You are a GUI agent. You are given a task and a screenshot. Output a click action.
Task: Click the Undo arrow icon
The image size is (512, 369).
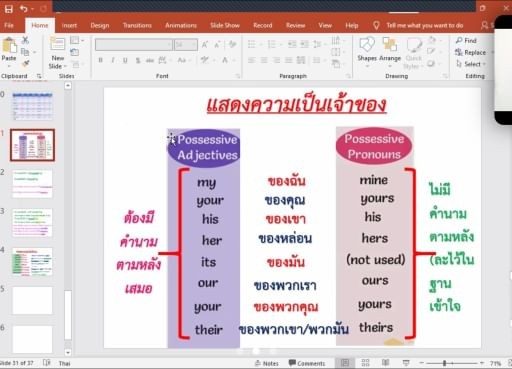24,9
